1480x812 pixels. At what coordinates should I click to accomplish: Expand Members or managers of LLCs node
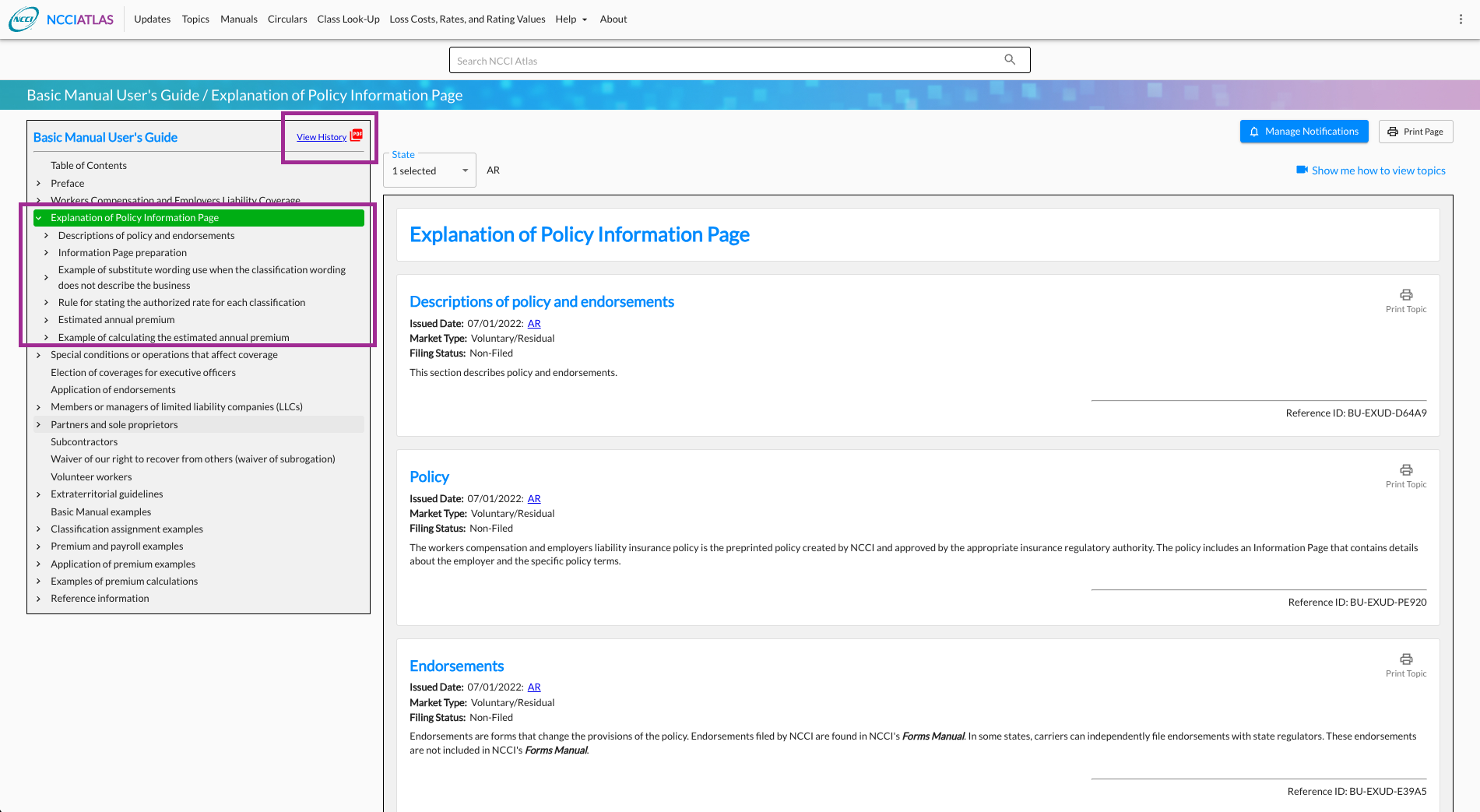(x=39, y=407)
